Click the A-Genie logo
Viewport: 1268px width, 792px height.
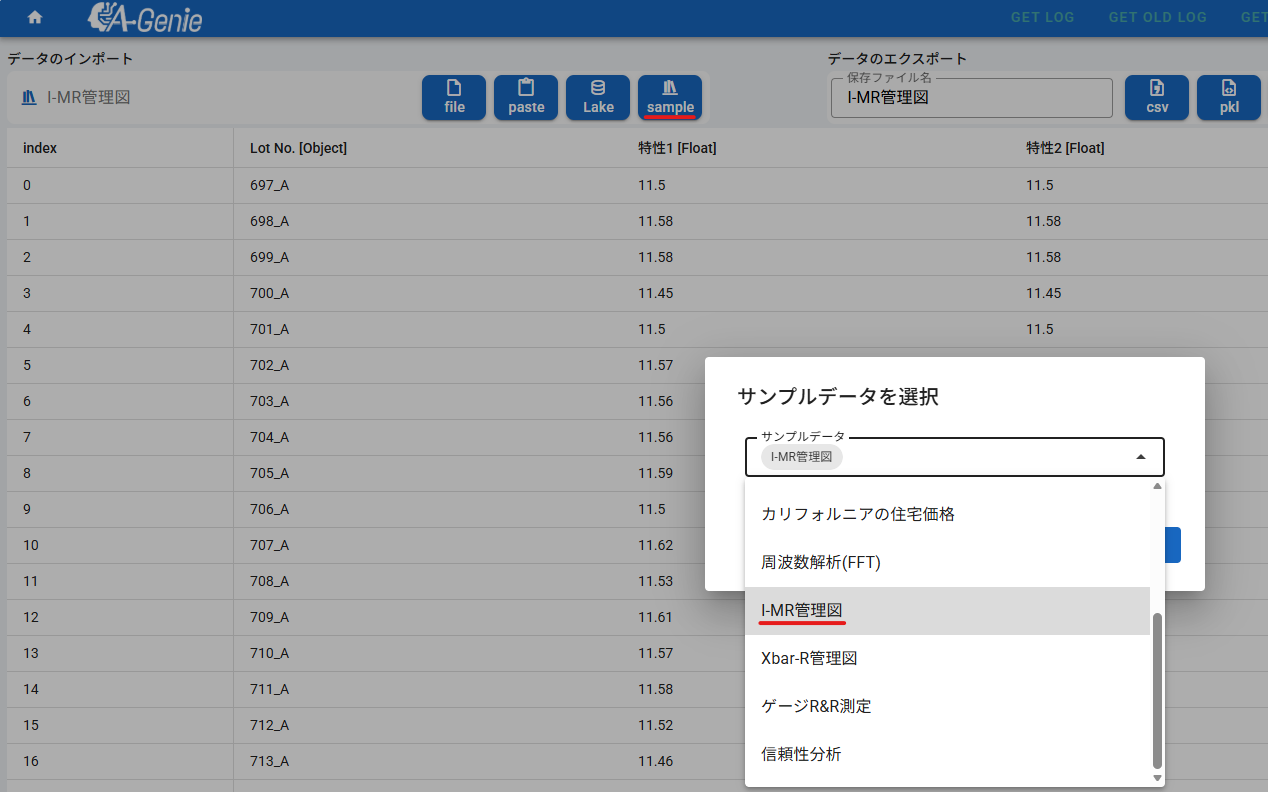[x=145, y=17]
